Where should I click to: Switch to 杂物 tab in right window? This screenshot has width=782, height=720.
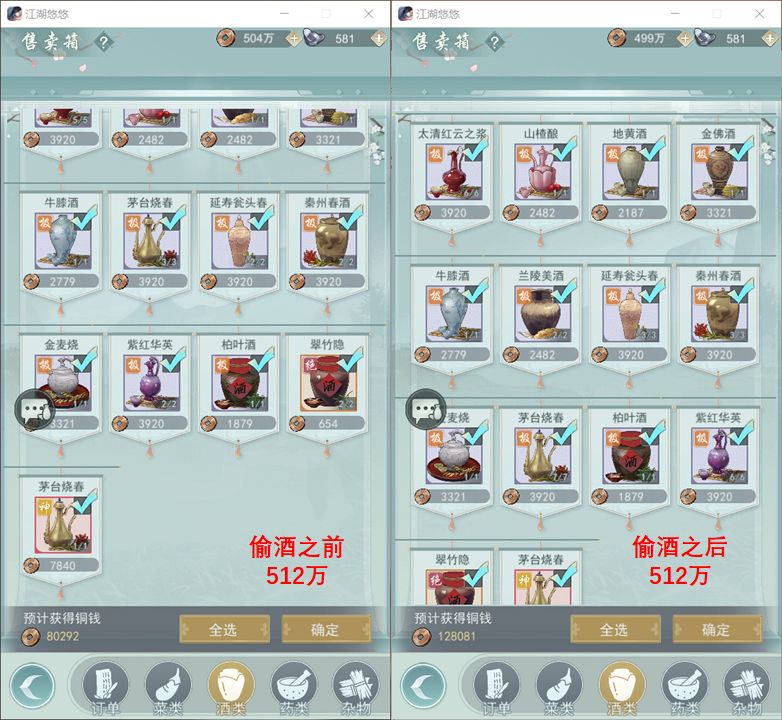[747, 688]
